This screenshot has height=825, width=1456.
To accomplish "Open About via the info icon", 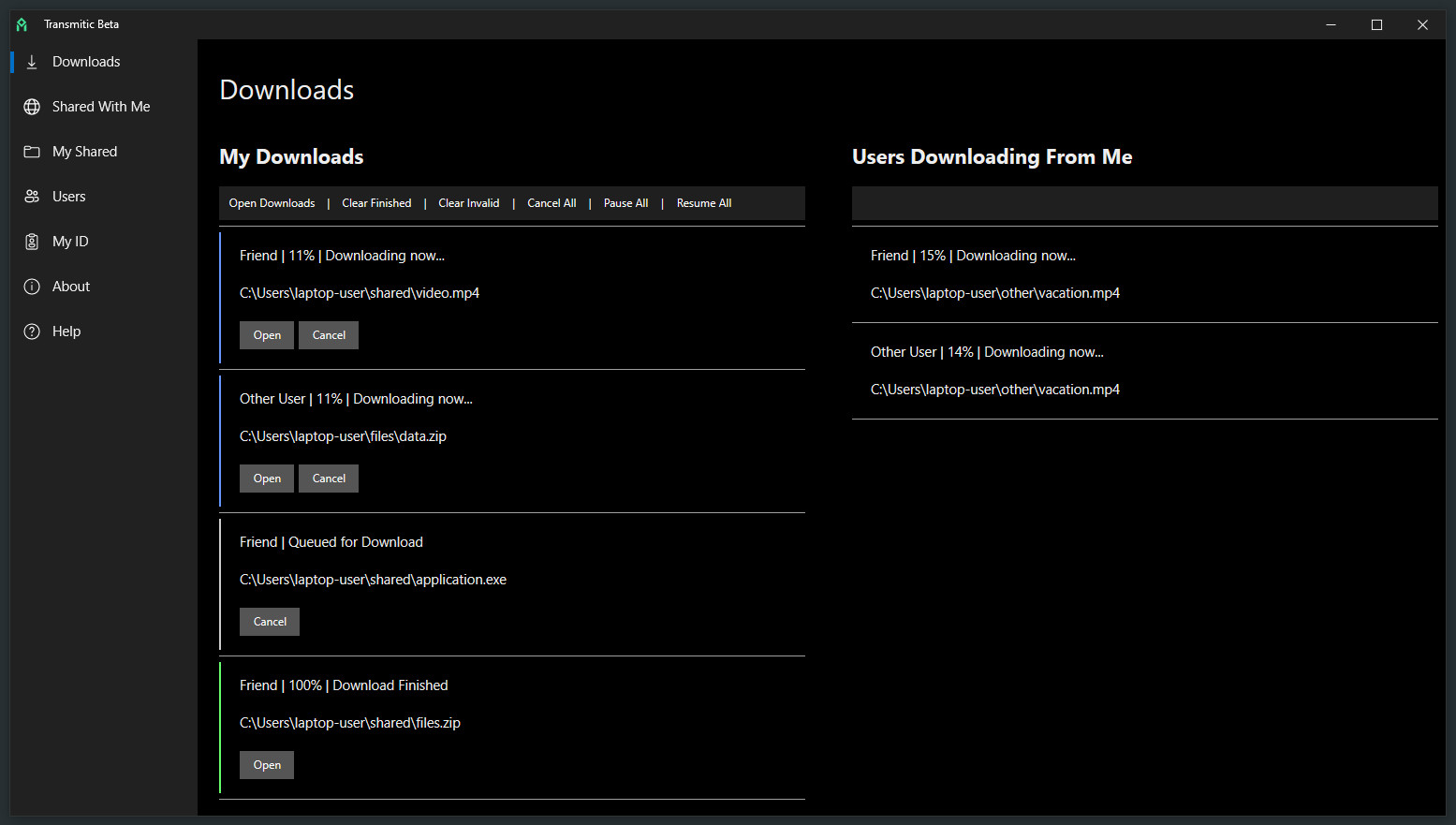I will pyautogui.click(x=32, y=287).
